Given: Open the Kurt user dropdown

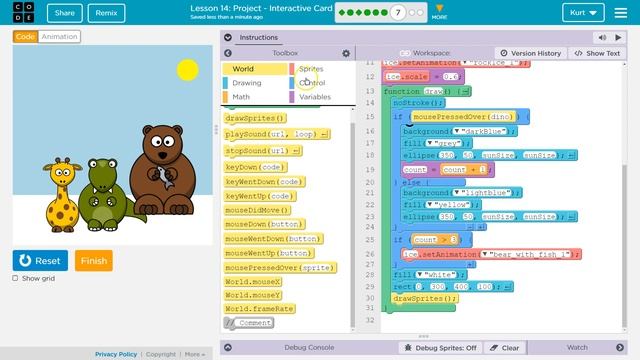Looking at the screenshot, I should click(x=583, y=13).
